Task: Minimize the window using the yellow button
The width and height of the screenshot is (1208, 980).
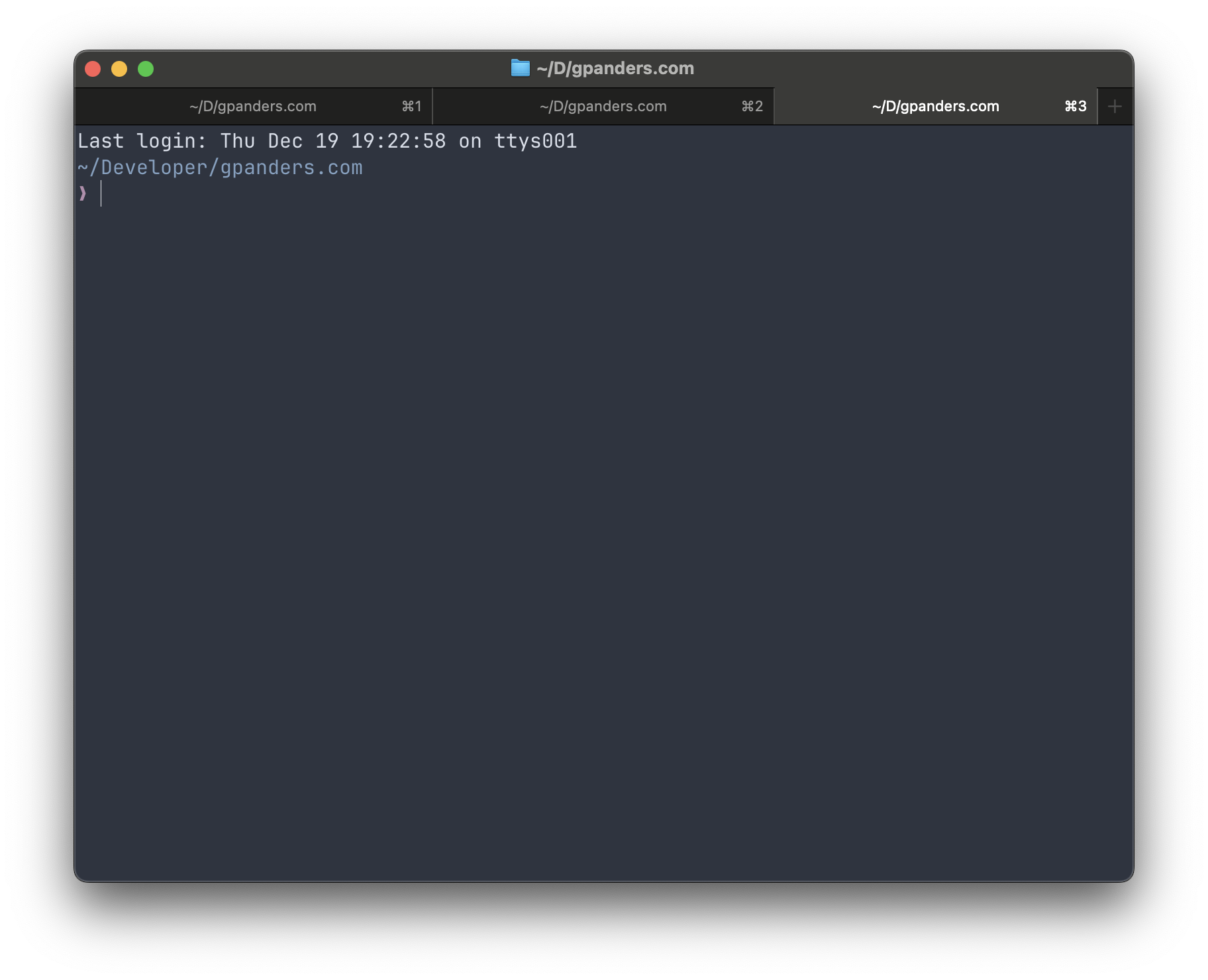Action: point(119,69)
